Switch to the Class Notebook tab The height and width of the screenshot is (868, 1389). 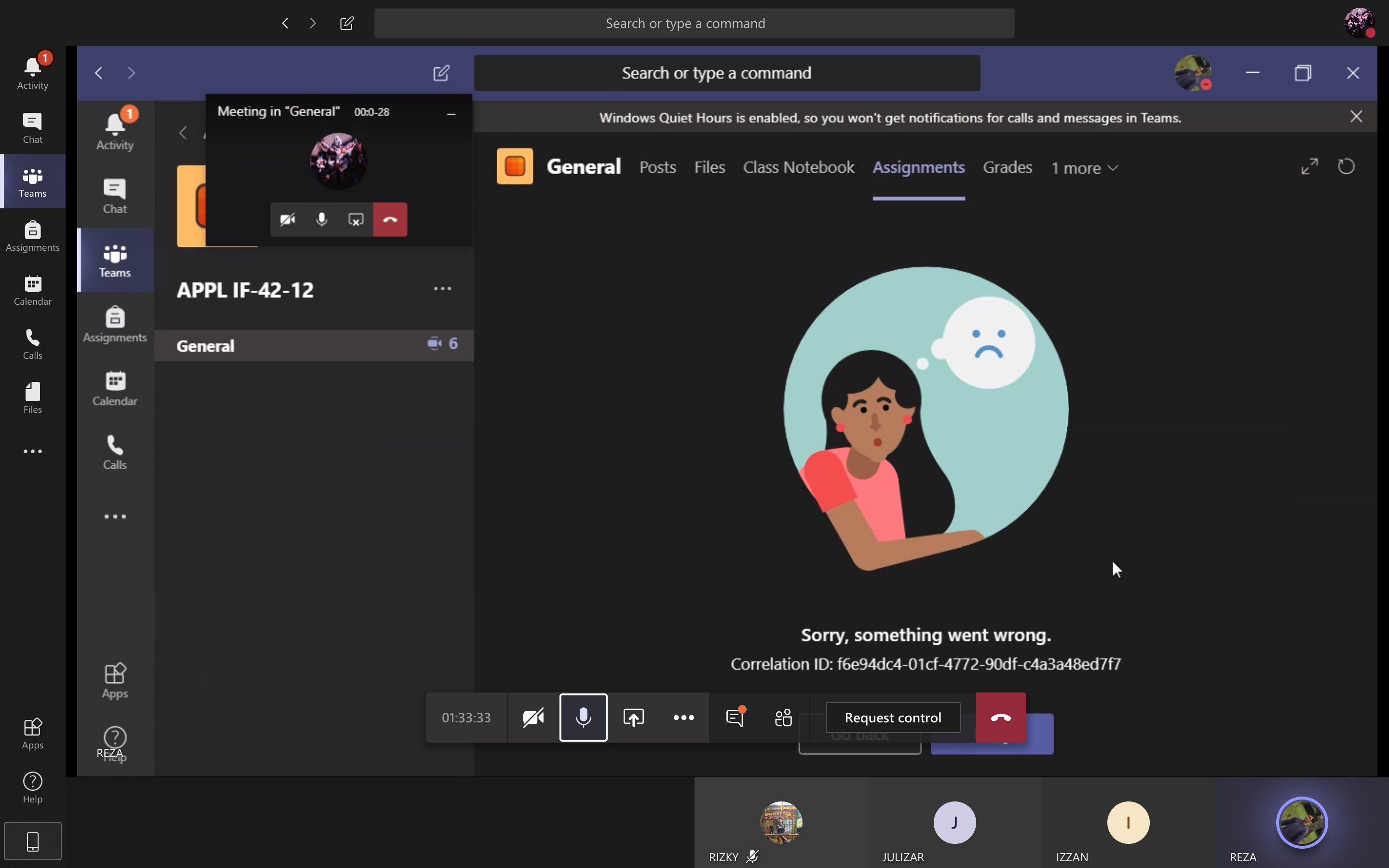tap(798, 167)
